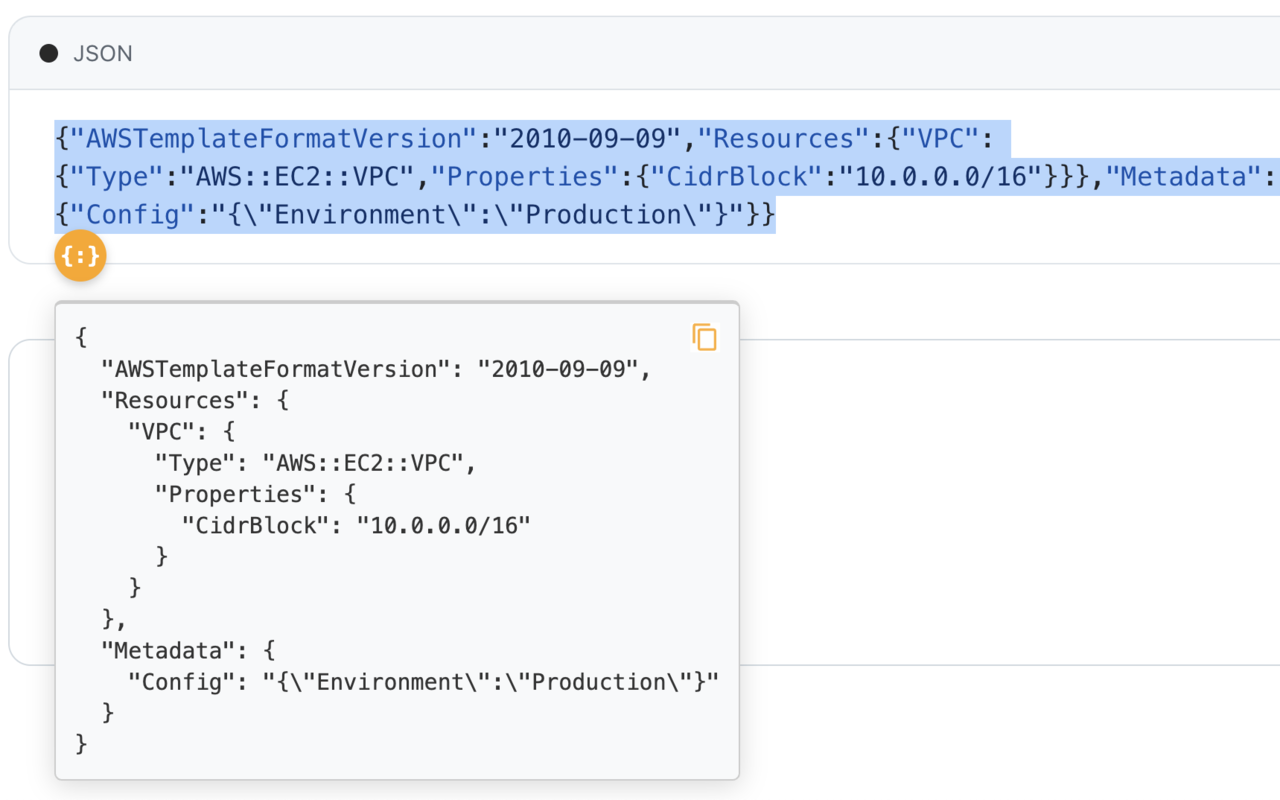Click "AWSTemplateFormatVersion" key in the highlighted source code
Screen dimensions: 1280x800
coord(274,138)
